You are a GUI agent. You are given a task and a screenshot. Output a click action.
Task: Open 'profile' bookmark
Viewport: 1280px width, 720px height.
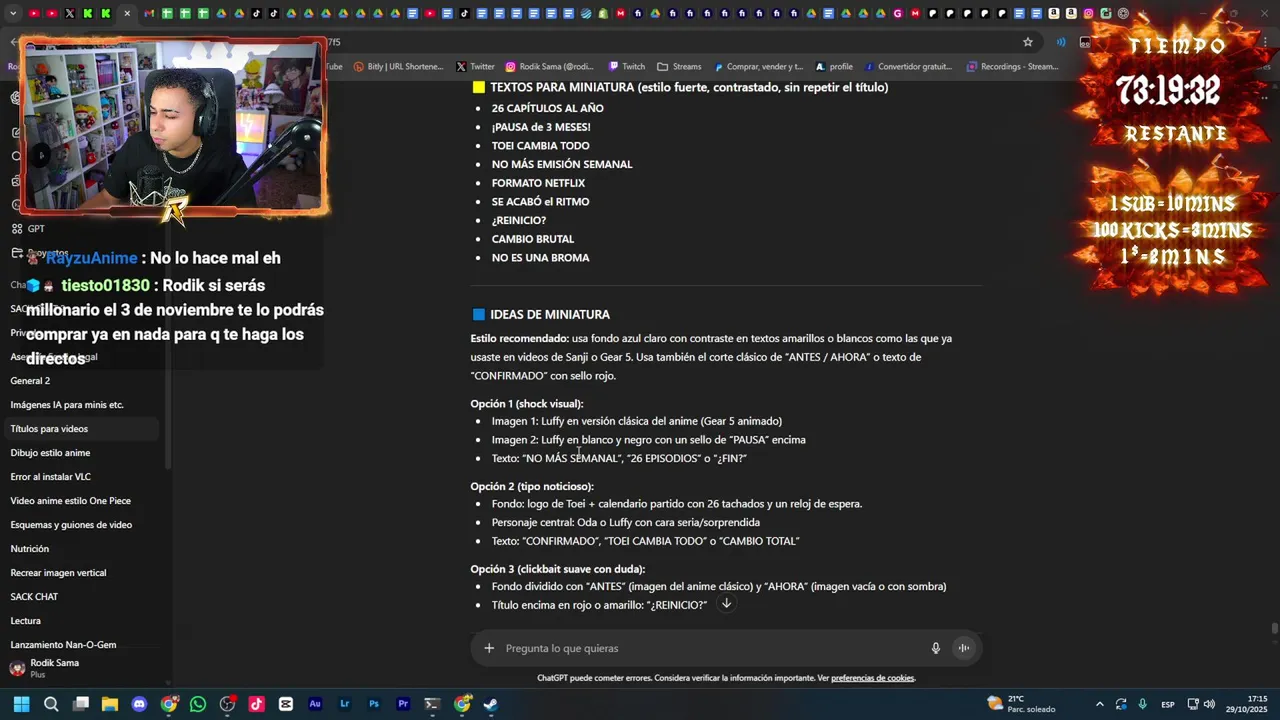pos(834,67)
